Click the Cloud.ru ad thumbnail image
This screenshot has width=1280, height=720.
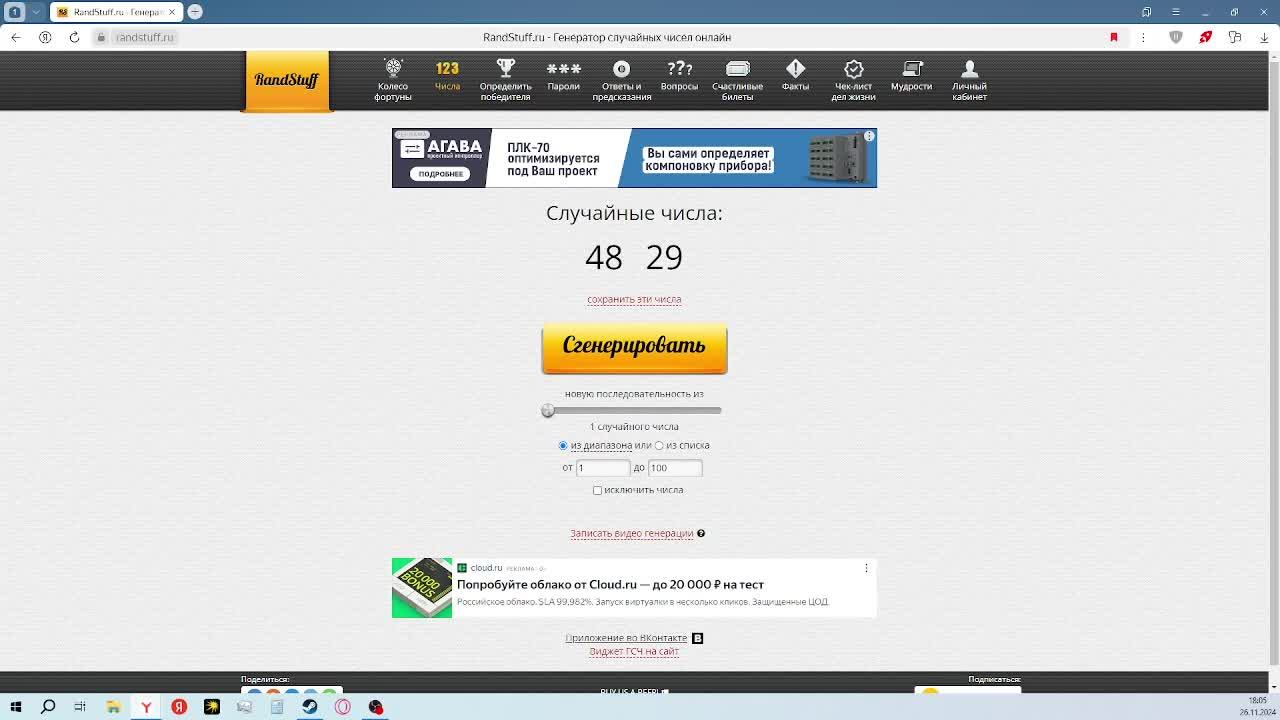pyautogui.click(x=422, y=588)
